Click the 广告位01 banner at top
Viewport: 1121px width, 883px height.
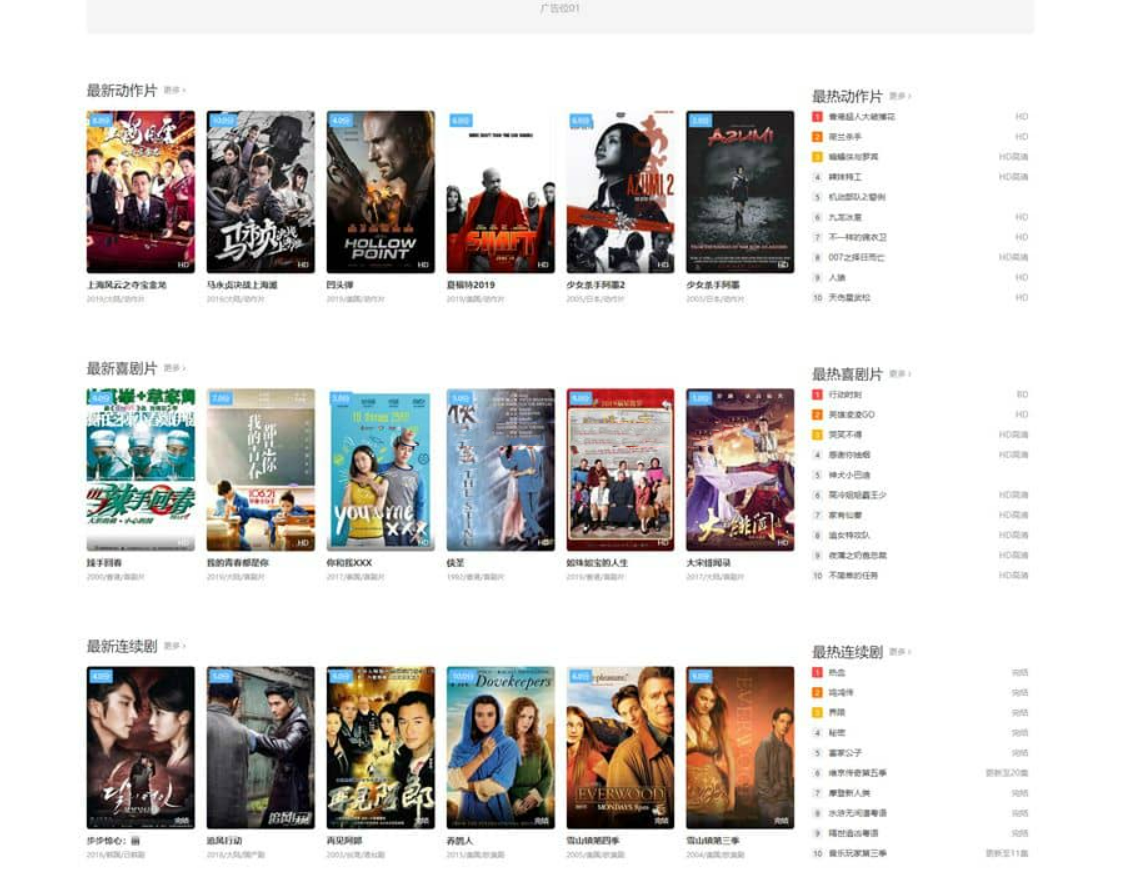click(560, 14)
